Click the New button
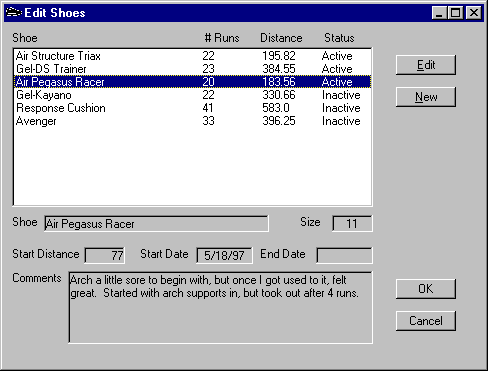The image size is (488, 371). 426,97
